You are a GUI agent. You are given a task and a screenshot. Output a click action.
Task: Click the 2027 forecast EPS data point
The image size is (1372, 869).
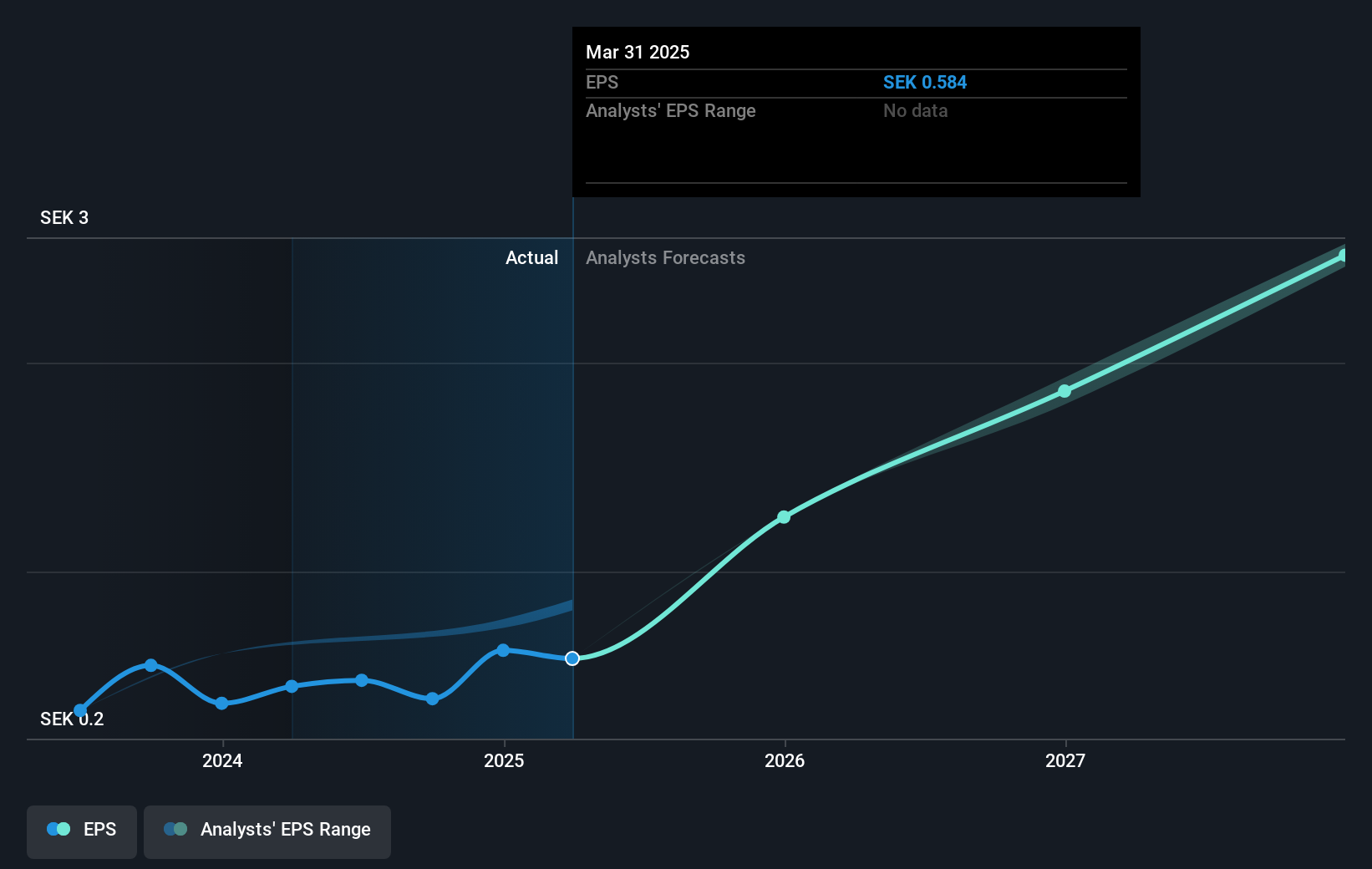coord(1065,391)
